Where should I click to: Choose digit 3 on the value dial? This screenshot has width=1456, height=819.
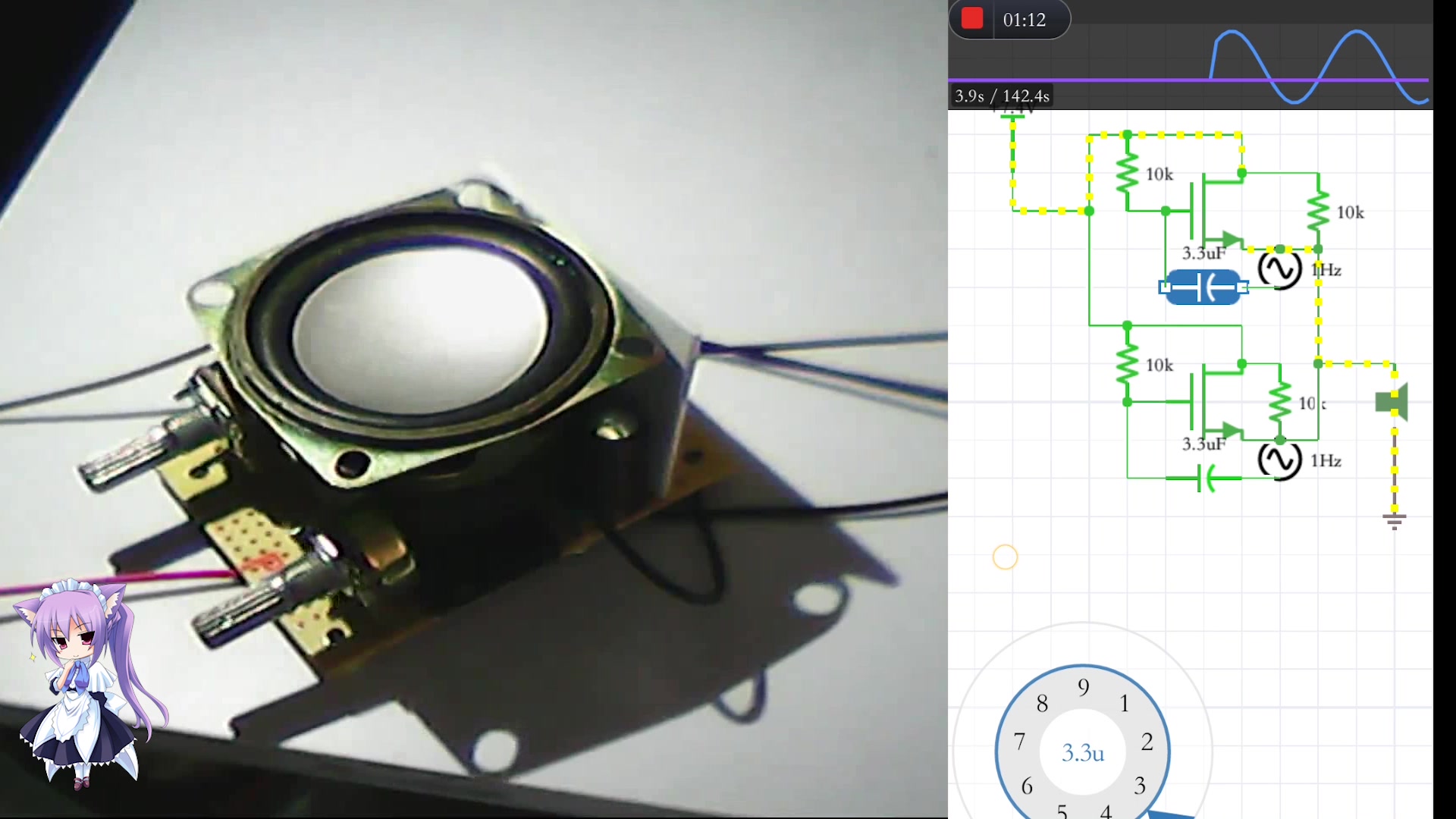1140,786
